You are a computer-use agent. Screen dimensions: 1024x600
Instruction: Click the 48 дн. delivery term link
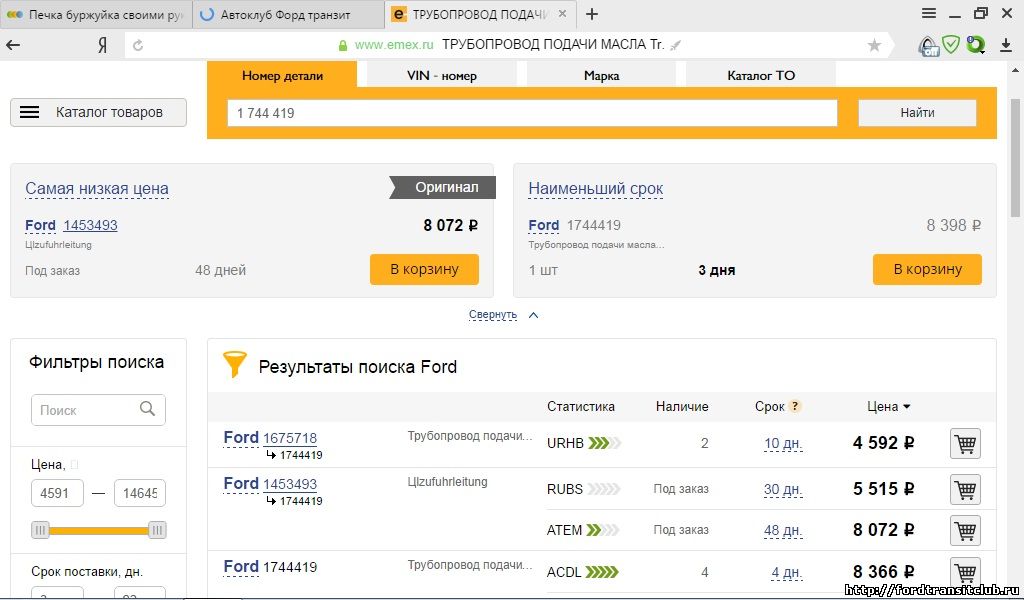[783, 531]
